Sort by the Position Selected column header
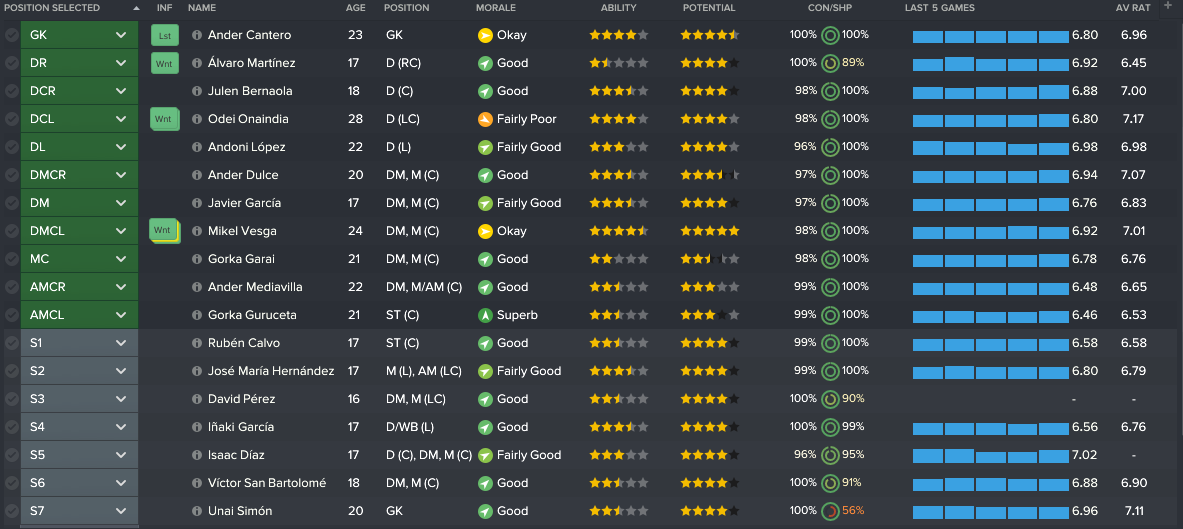Image resolution: width=1183 pixels, height=529 pixels. [x=52, y=8]
